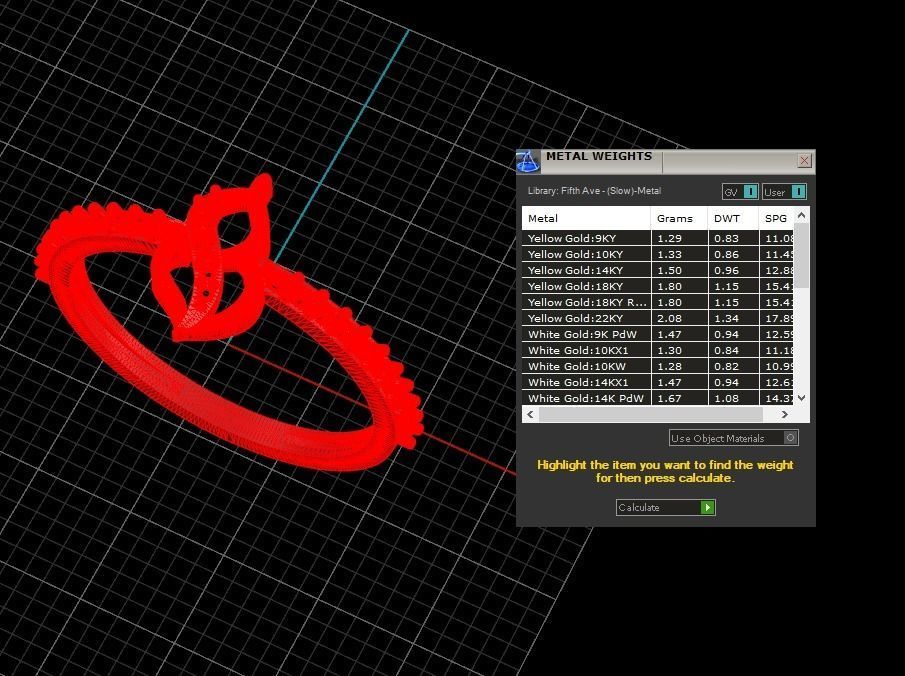Screen dimensions: 905x676
Task: Select the Yellow Gold:18KY R... row
Action: 657,302
